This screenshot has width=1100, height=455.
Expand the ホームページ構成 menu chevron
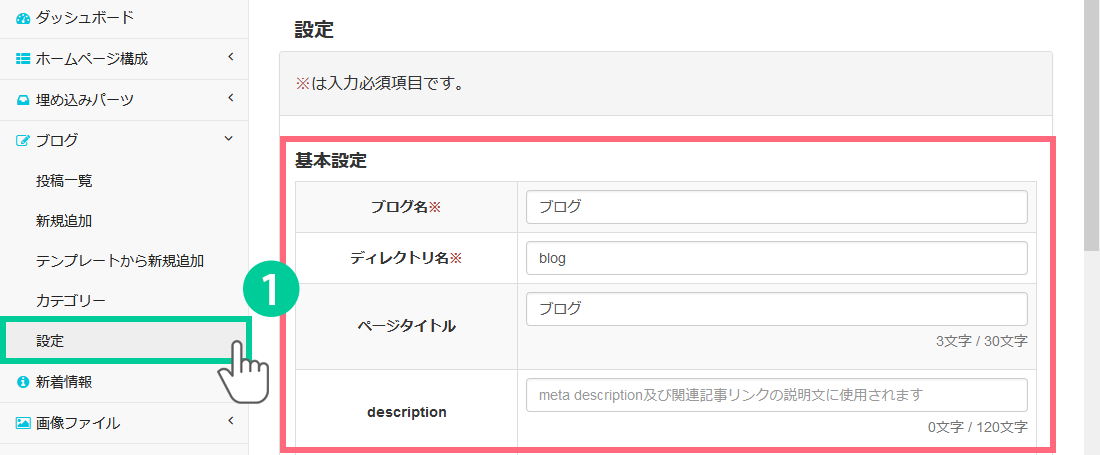click(229, 58)
